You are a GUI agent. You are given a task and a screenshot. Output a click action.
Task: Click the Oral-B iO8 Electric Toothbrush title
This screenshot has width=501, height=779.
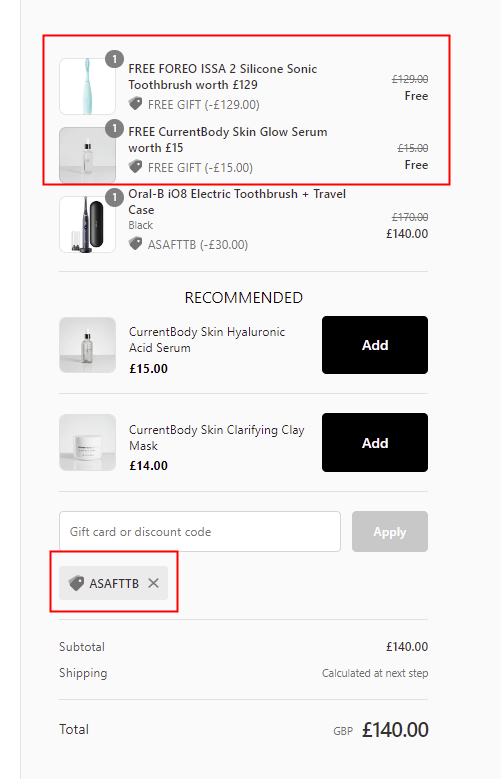(x=237, y=202)
